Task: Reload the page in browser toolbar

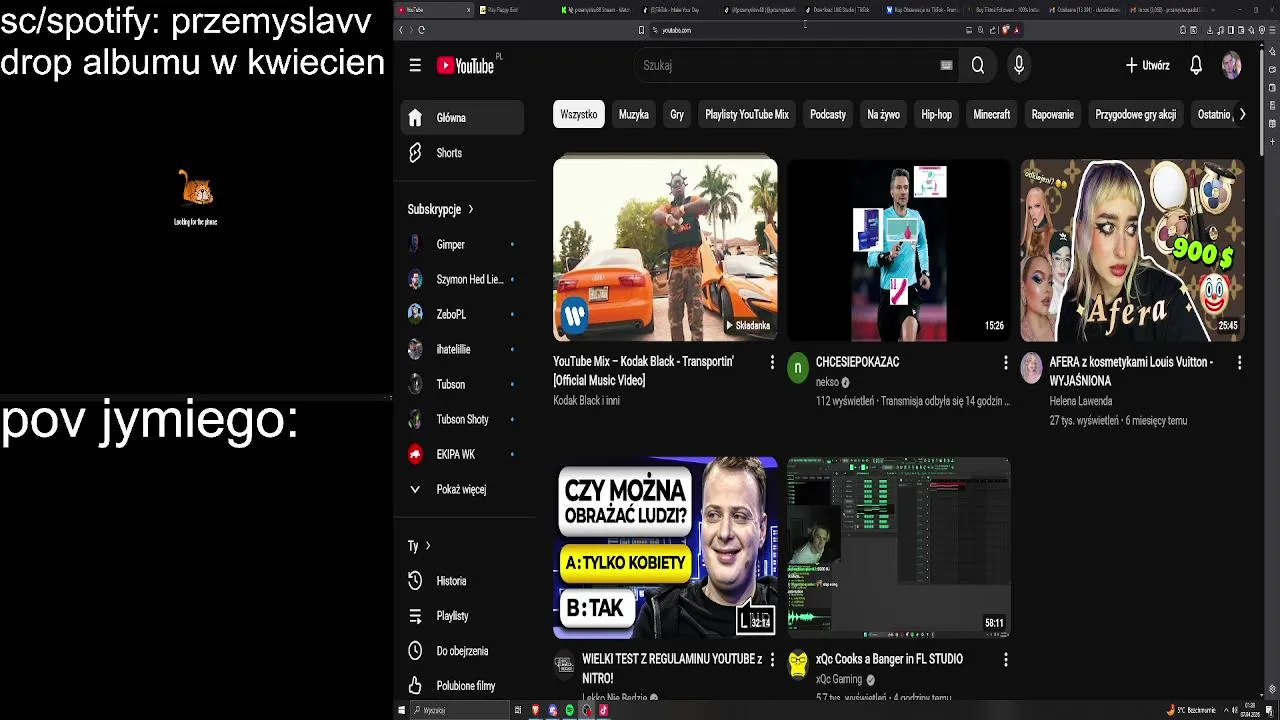Action: [x=421, y=30]
